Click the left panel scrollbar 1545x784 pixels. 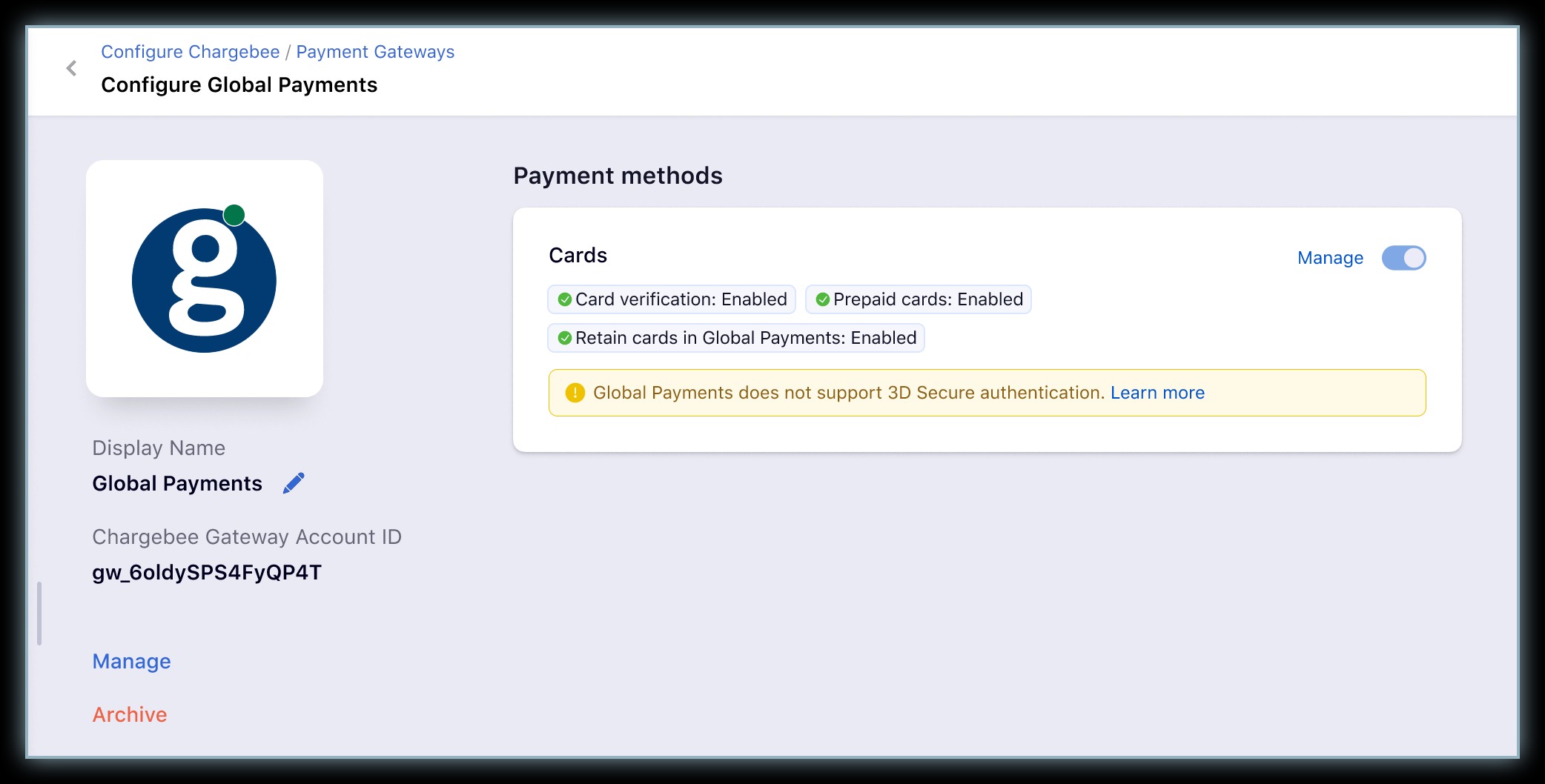point(39,614)
